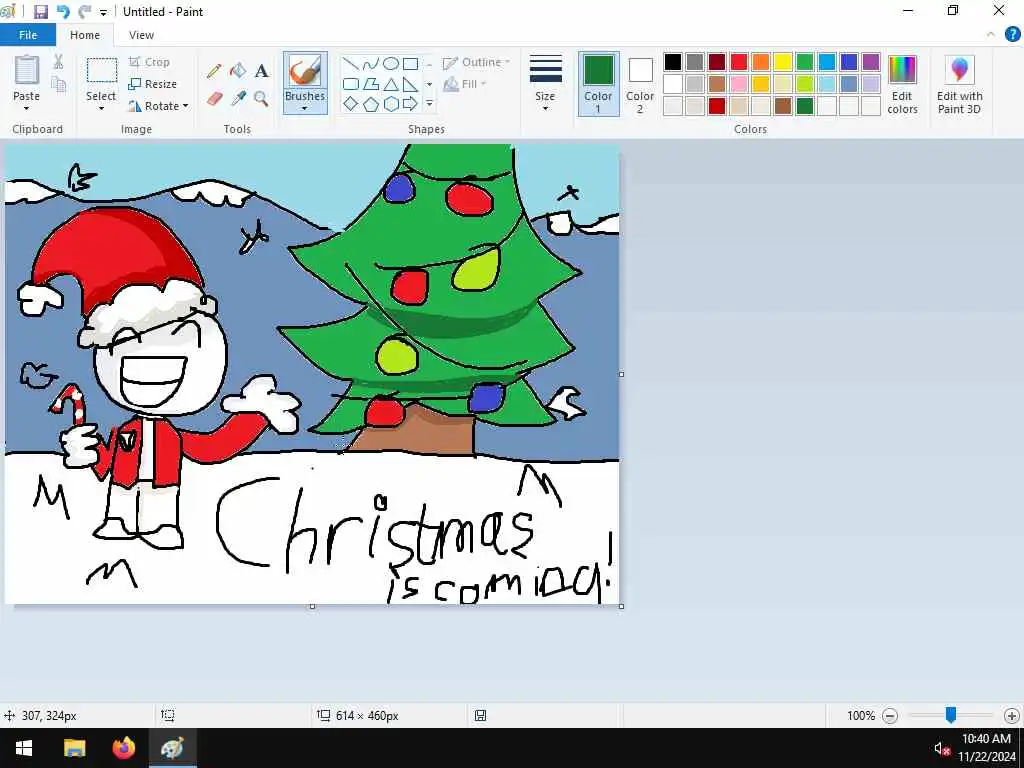Choose the Right triangle shape

410,84
